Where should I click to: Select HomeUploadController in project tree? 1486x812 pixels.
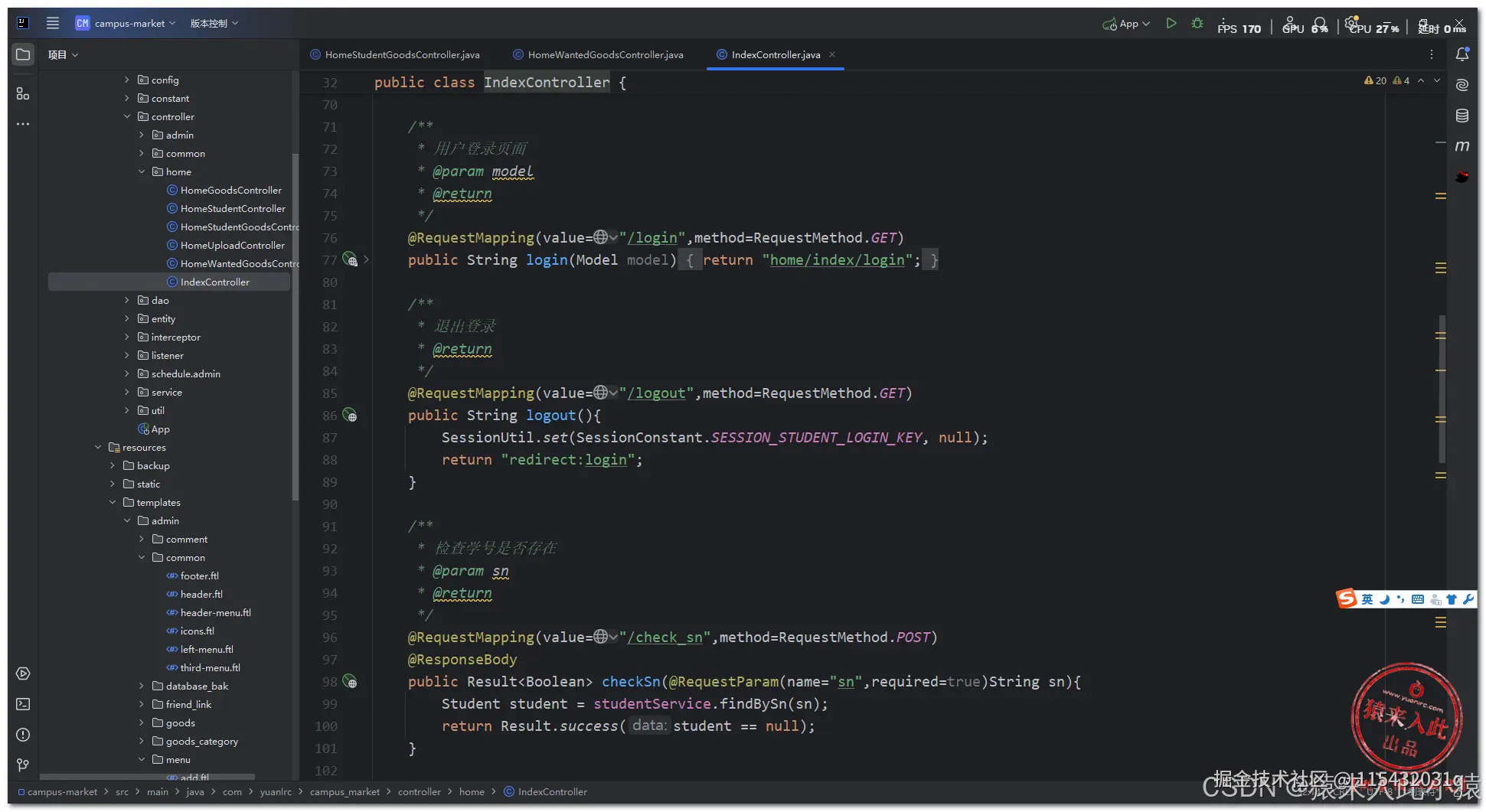point(233,245)
